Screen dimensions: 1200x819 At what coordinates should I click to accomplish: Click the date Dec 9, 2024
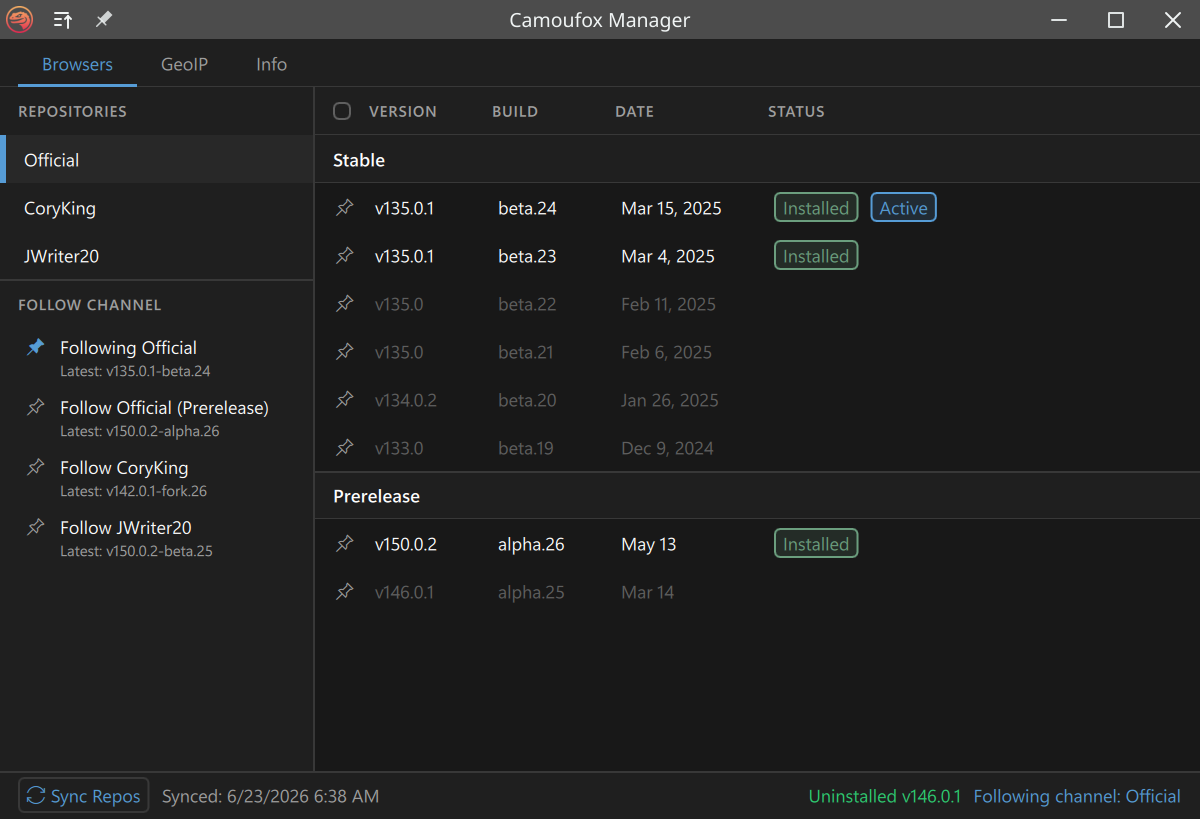pyautogui.click(x=667, y=448)
